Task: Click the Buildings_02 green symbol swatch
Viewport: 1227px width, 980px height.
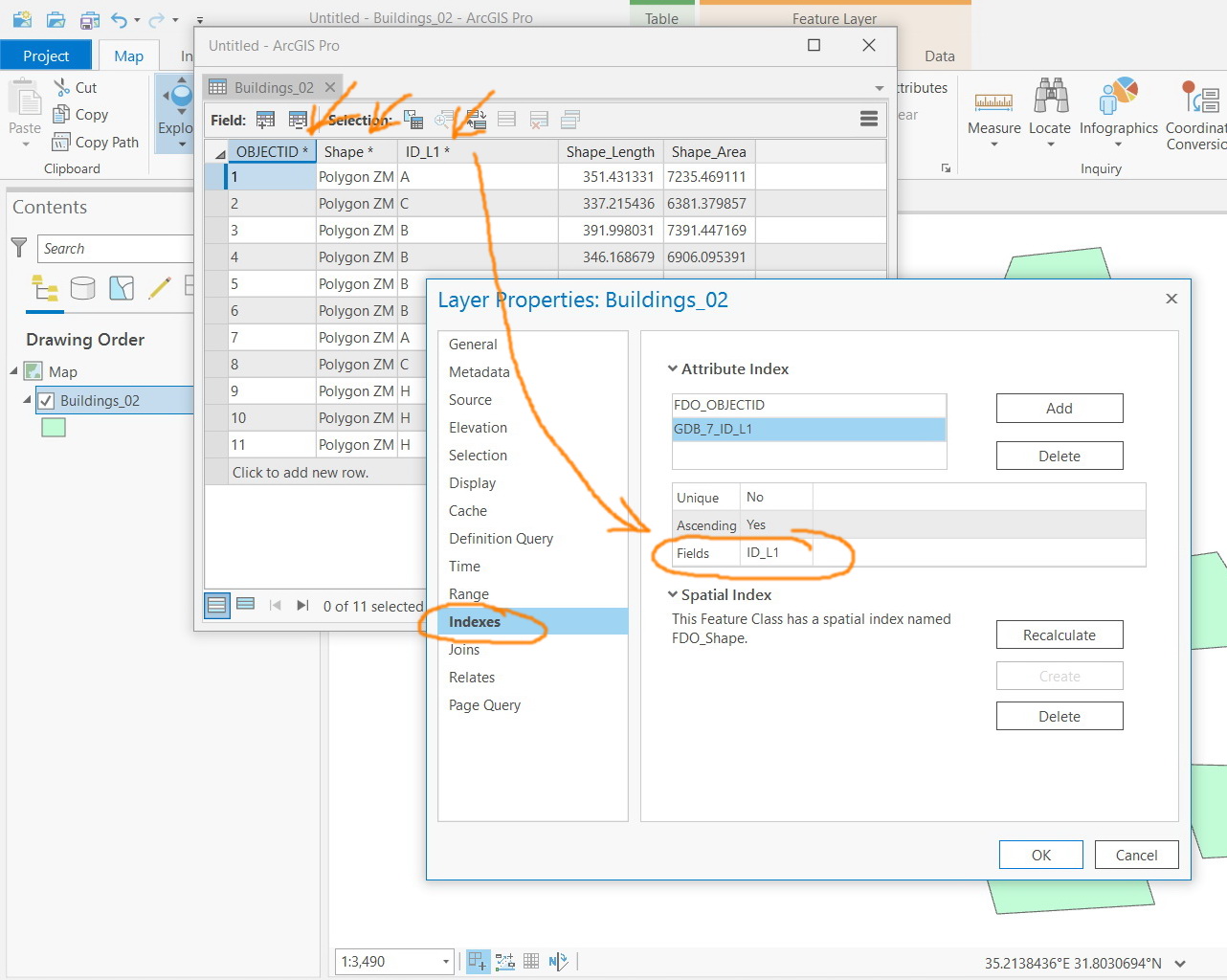Action: (54, 428)
